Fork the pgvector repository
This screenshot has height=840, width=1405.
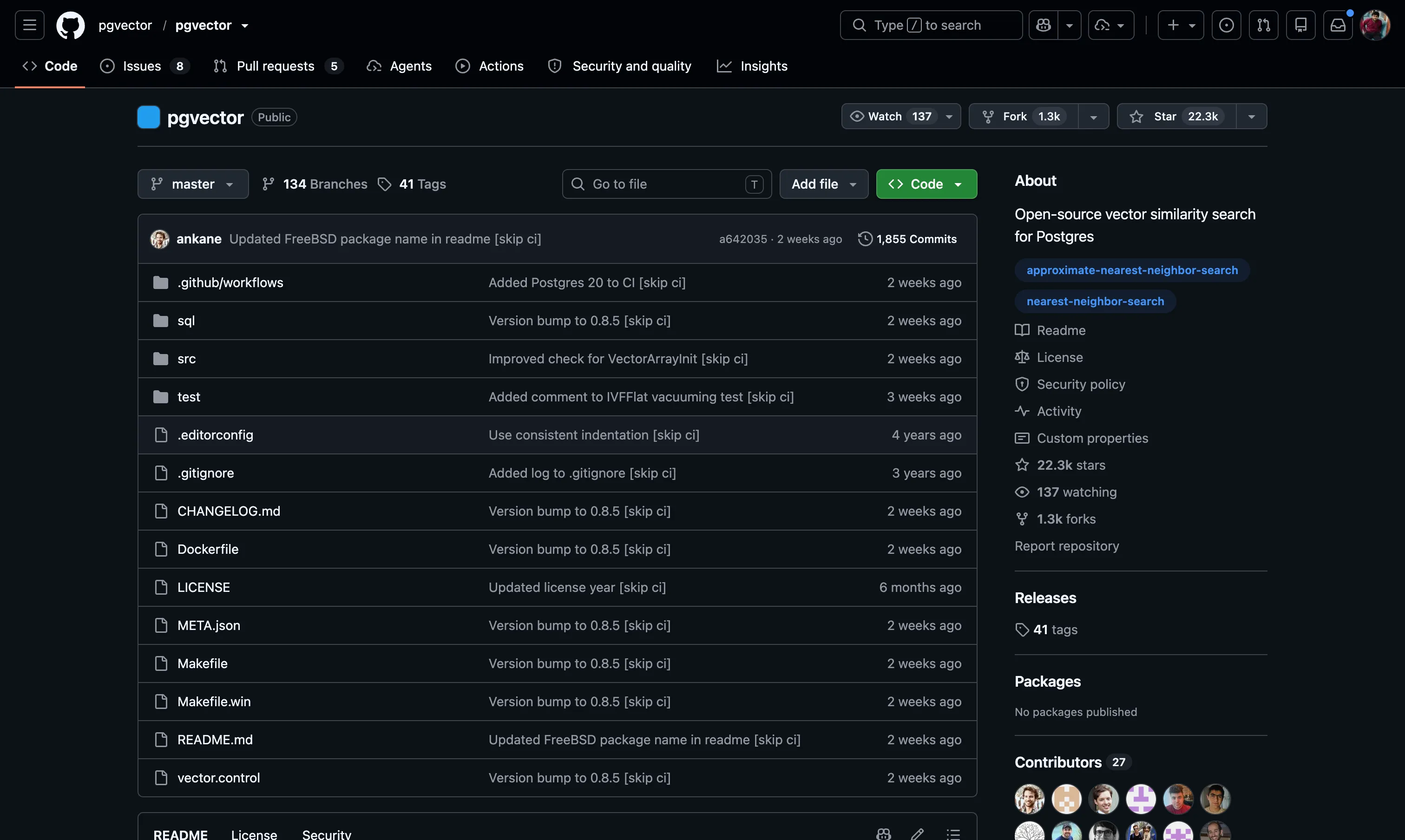(x=1024, y=116)
